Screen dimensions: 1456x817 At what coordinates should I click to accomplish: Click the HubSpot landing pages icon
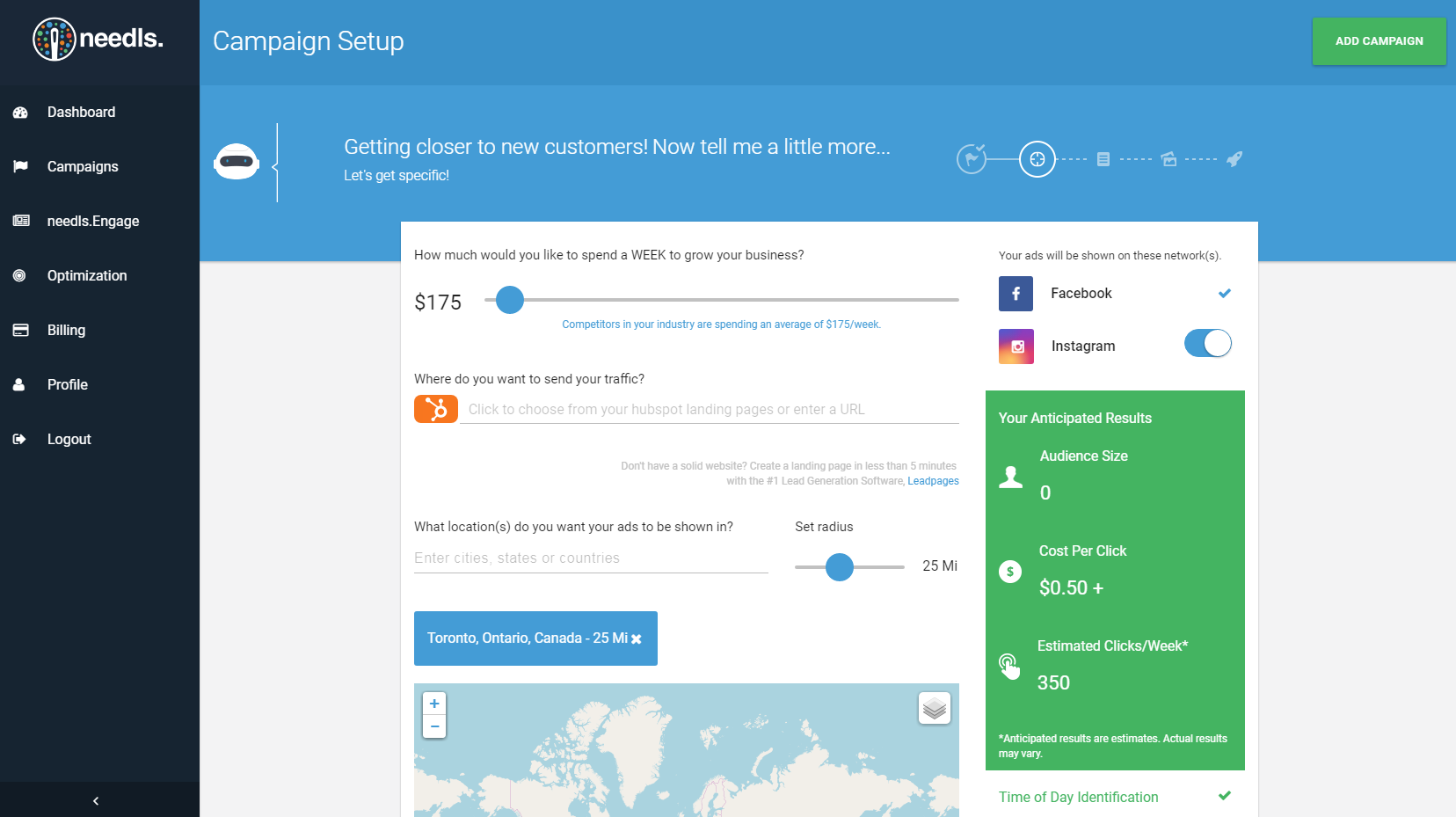tap(435, 409)
